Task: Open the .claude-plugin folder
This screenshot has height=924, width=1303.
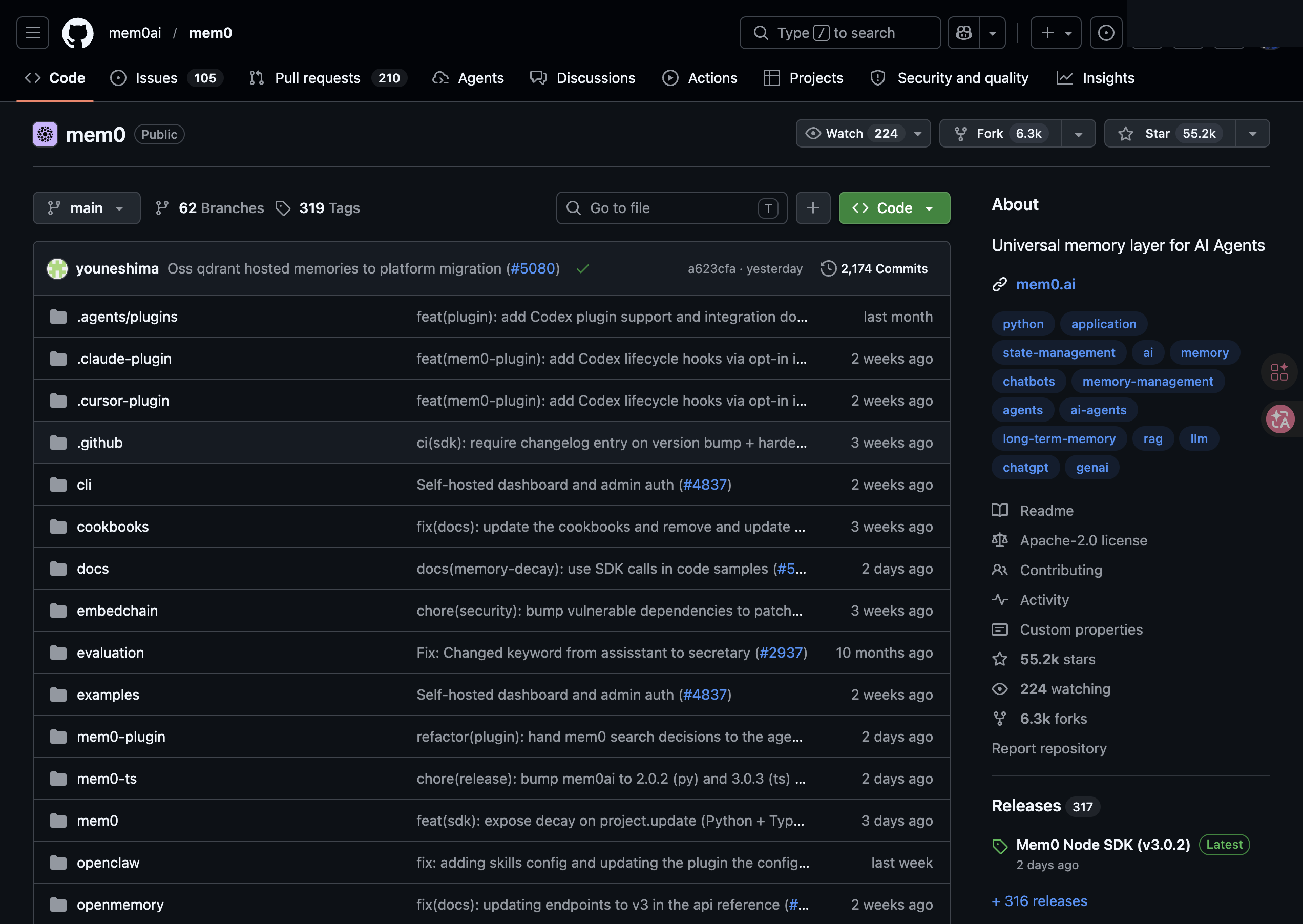Action: click(x=124, y=359)
